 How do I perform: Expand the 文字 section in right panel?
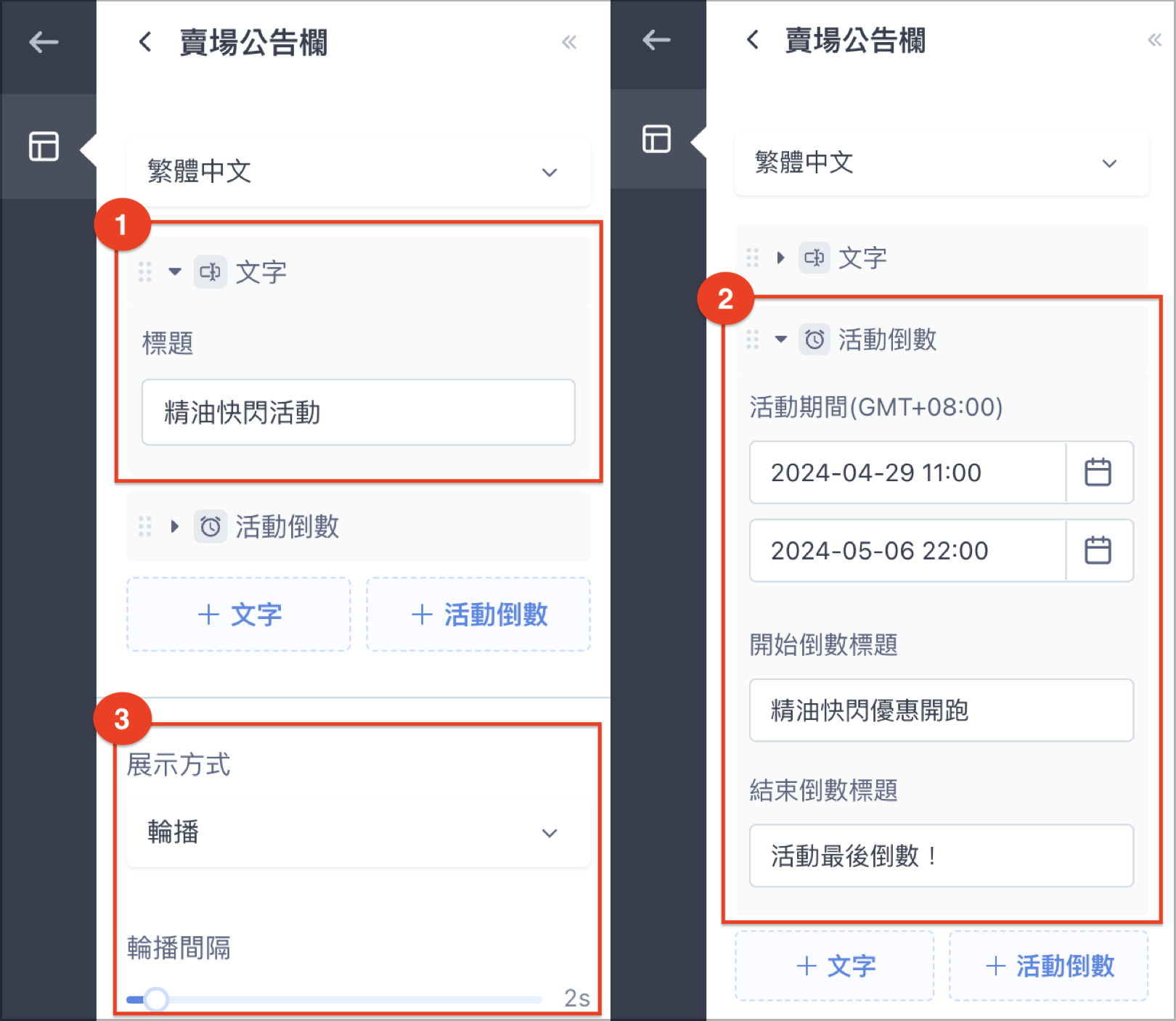(780, 258)
